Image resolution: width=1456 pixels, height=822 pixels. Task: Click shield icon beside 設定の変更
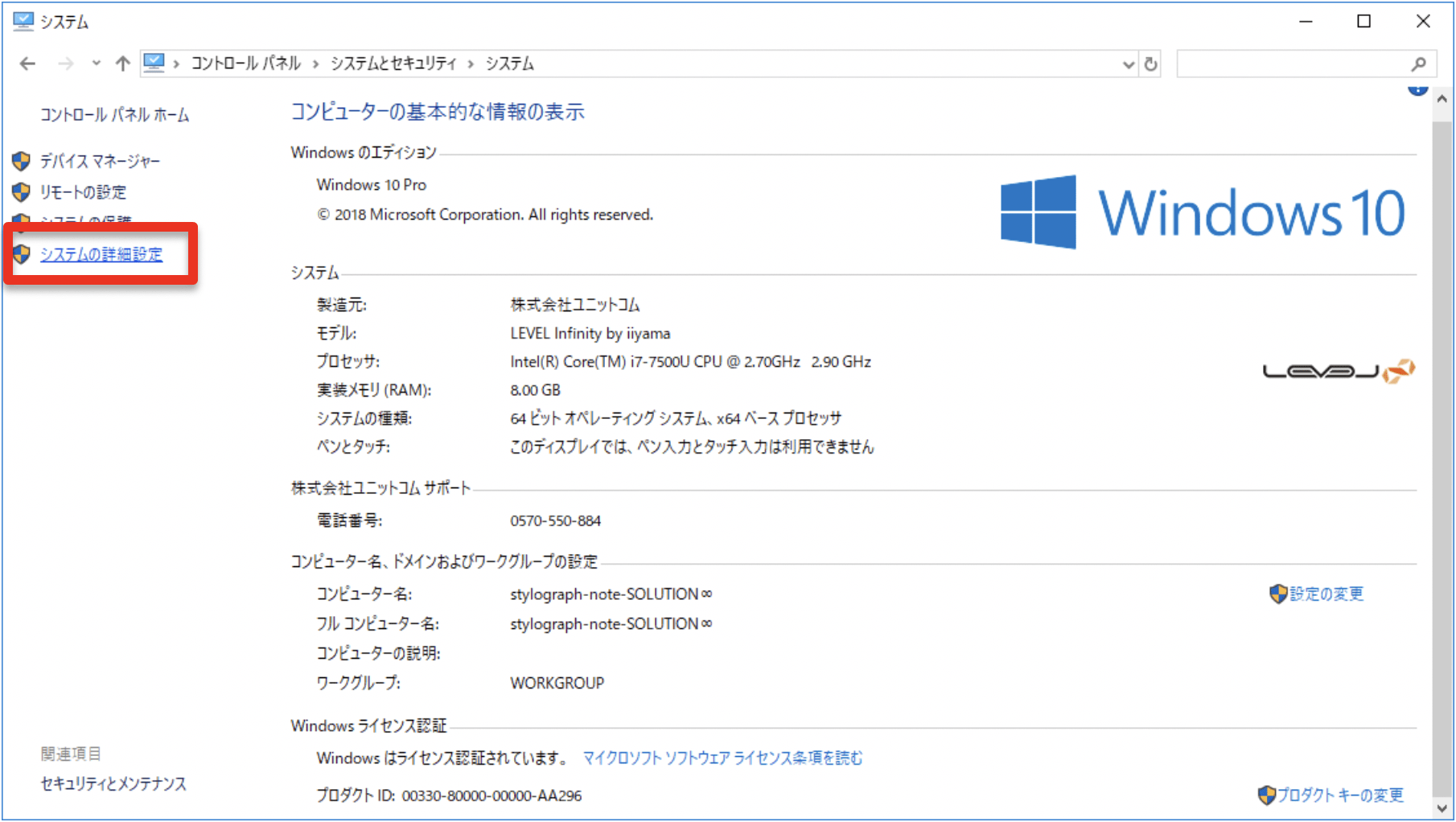[x=1278, y=594]
